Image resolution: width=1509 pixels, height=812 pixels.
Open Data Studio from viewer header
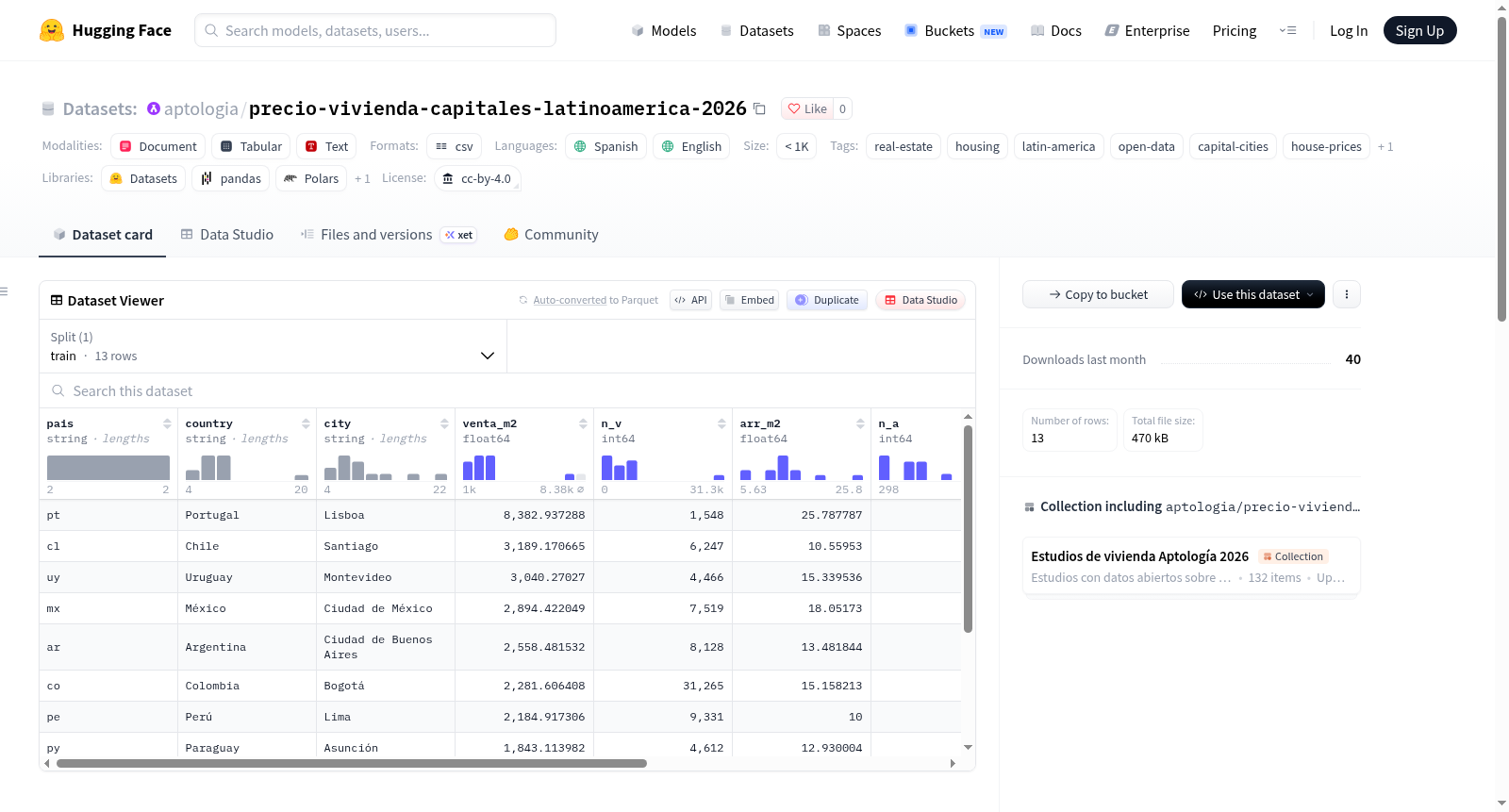click(920, 300)
